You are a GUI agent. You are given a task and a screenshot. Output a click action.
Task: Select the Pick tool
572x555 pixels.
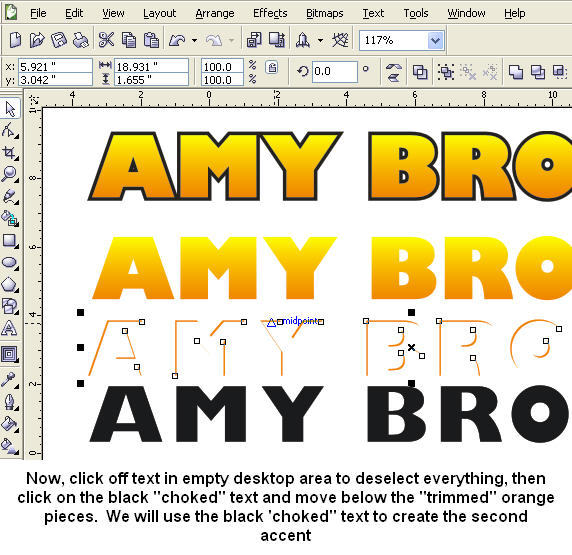(x=10, y=109)
